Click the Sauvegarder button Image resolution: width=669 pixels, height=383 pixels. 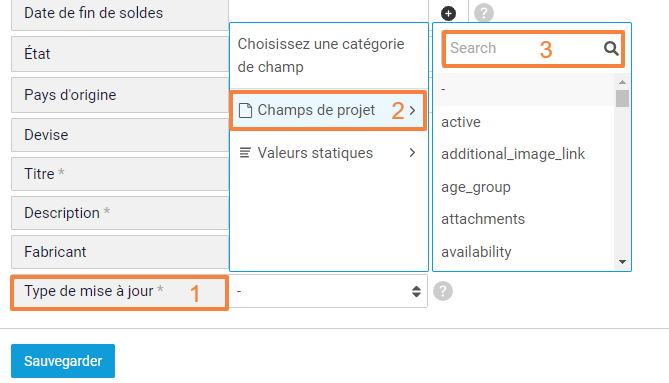click(63, 361)
